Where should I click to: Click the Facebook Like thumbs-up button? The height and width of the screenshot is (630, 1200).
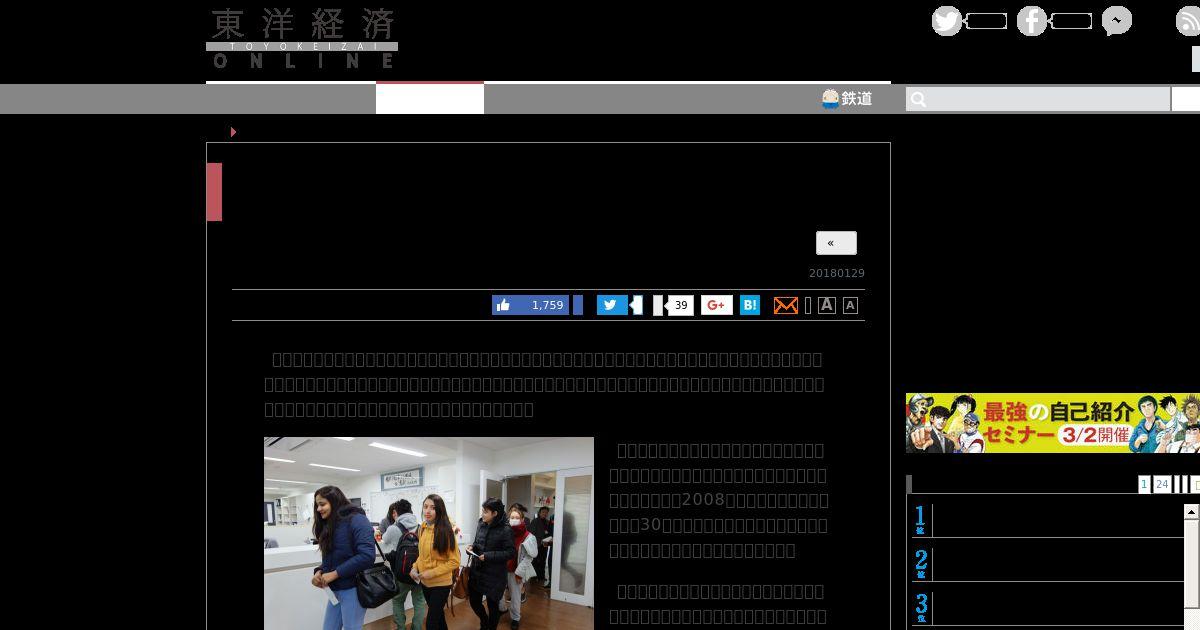click(x=531, y=305)
